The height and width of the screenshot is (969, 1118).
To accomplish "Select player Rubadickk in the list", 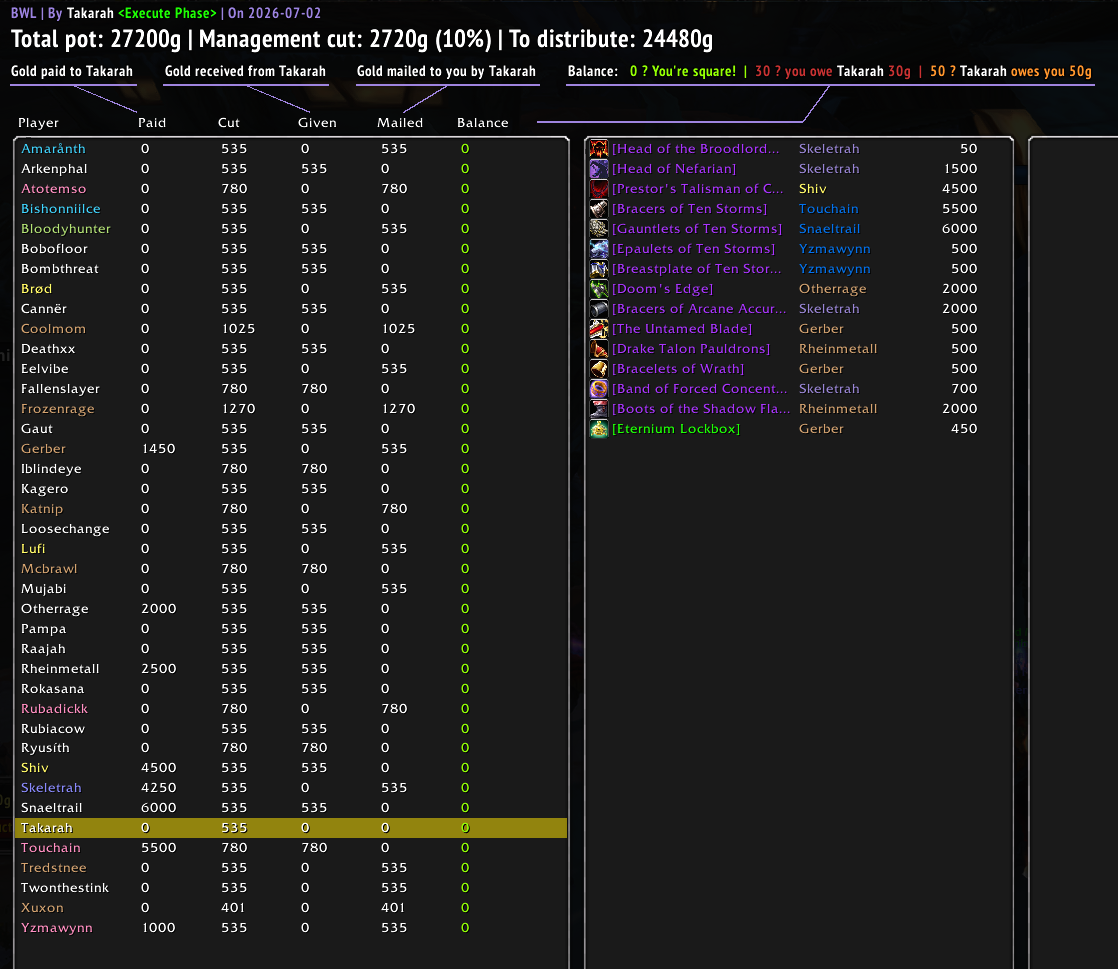I will (x=54, y=708).
